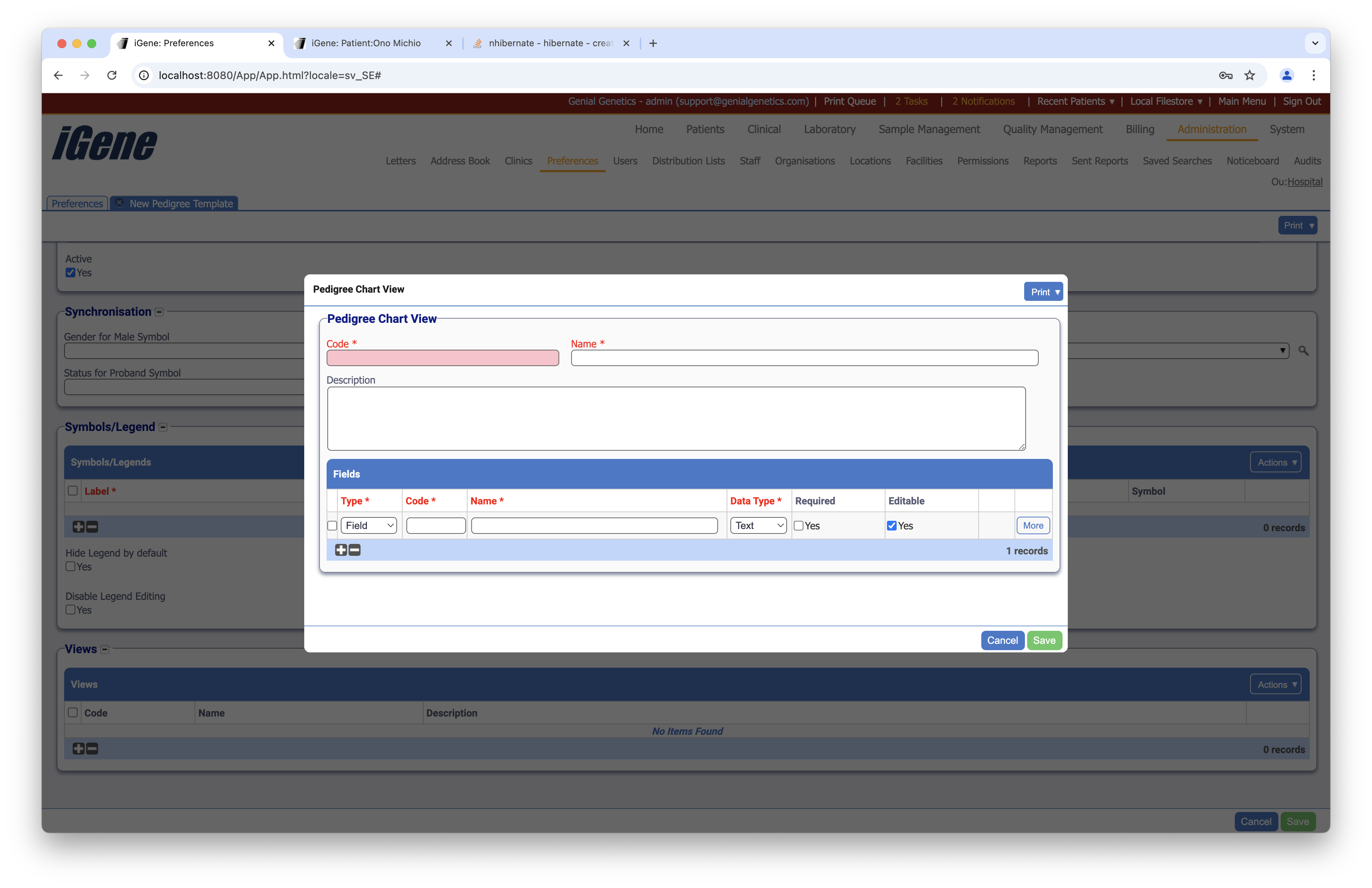Image resolution: width=1372 pixels, height=888 pixels.
Task: Uncheck the Editable Yes checkbox
Action: click(x=892, y=526)
